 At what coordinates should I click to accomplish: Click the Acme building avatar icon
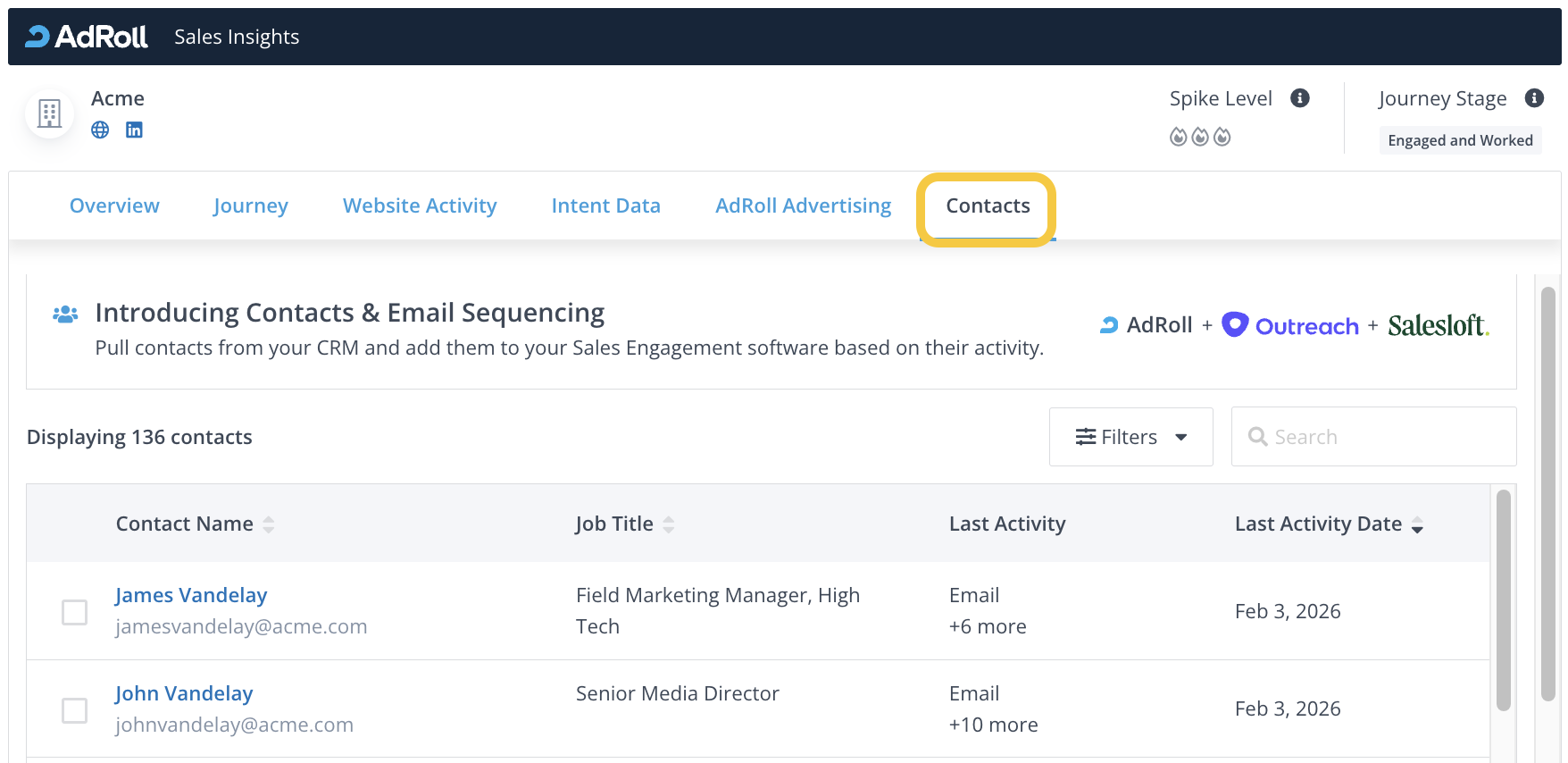pos(49,113)
